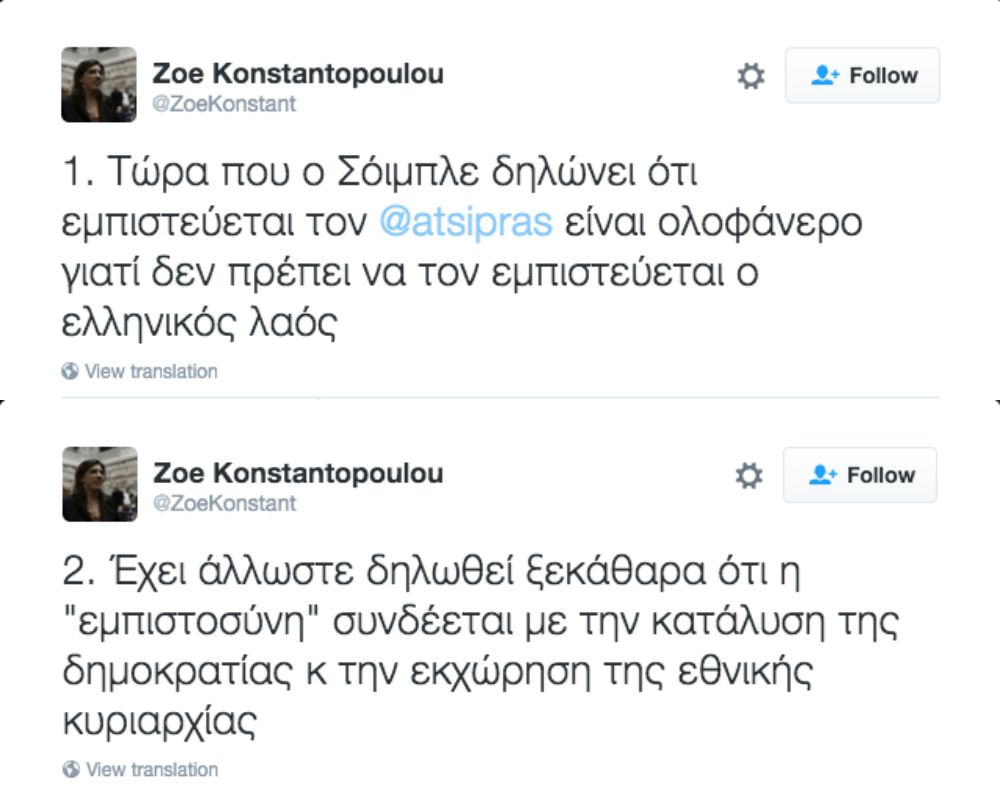View translation of the first tweet
Image resolution: width=1000 pixels, height=795 pixels.
(x=150, y=372)
